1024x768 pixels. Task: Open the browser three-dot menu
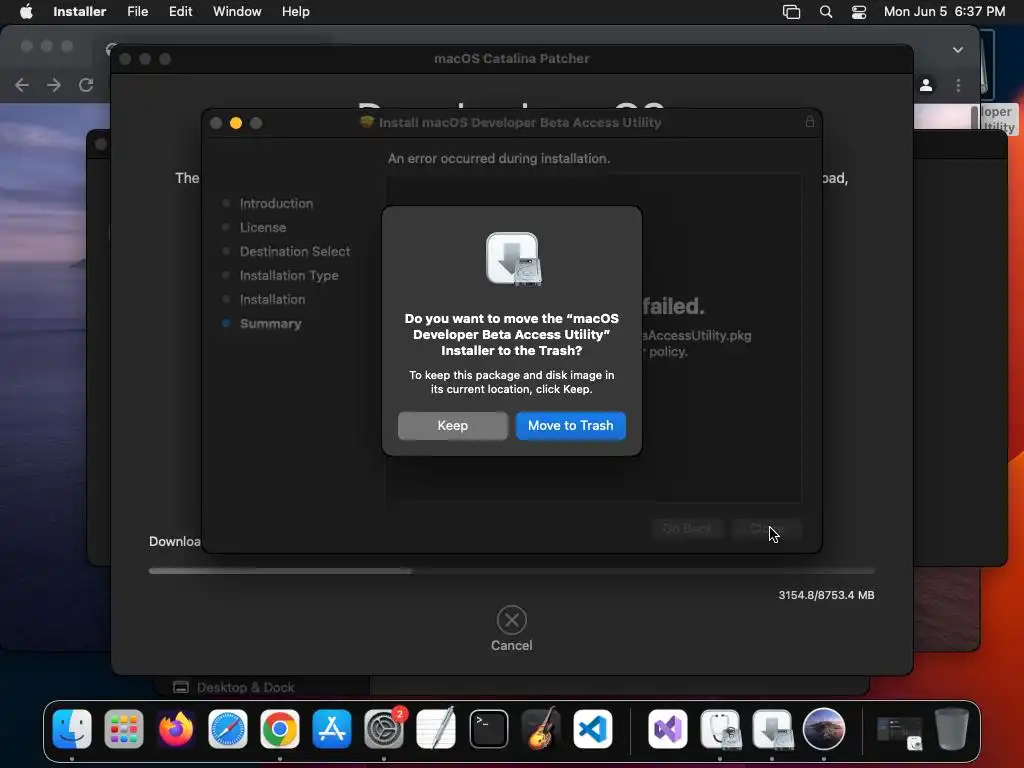click(x=958, y=86)
